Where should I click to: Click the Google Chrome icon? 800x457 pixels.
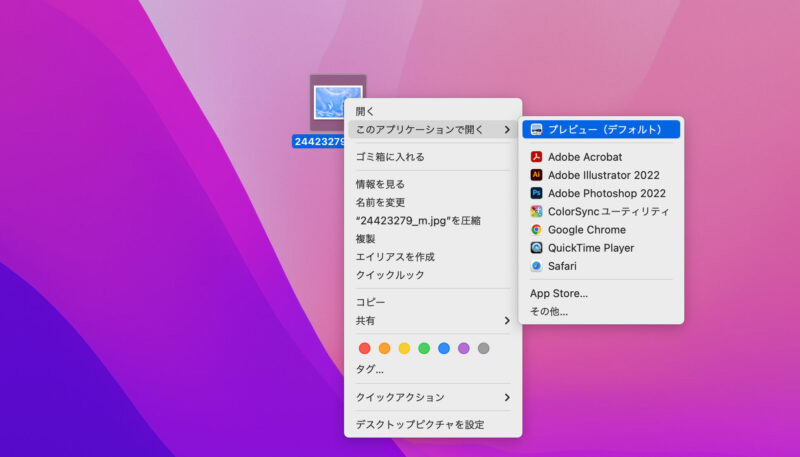coord(536,230)
